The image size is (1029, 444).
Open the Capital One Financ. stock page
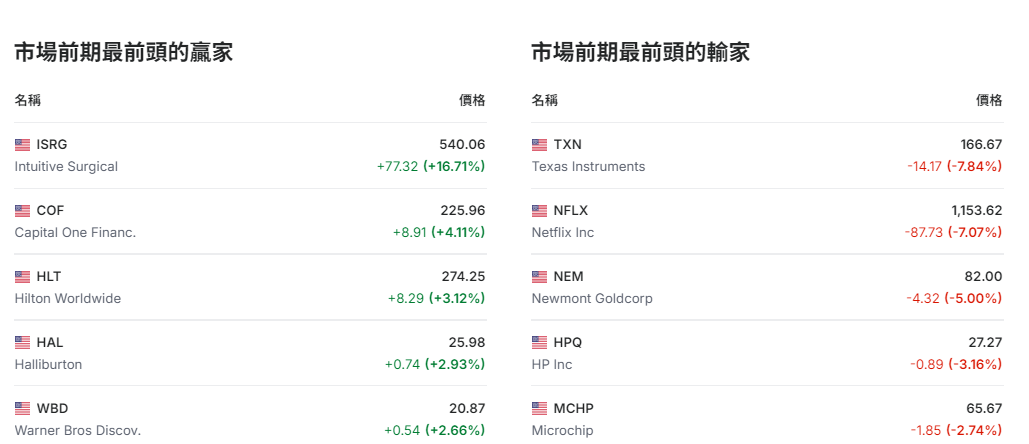click(x=75, y=233)
